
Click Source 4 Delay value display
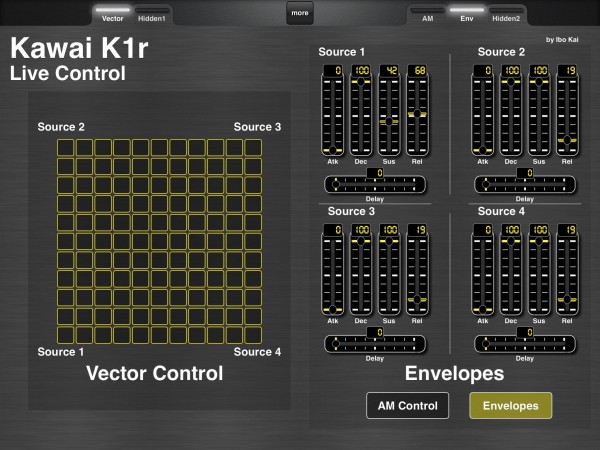tap(525, 333)
